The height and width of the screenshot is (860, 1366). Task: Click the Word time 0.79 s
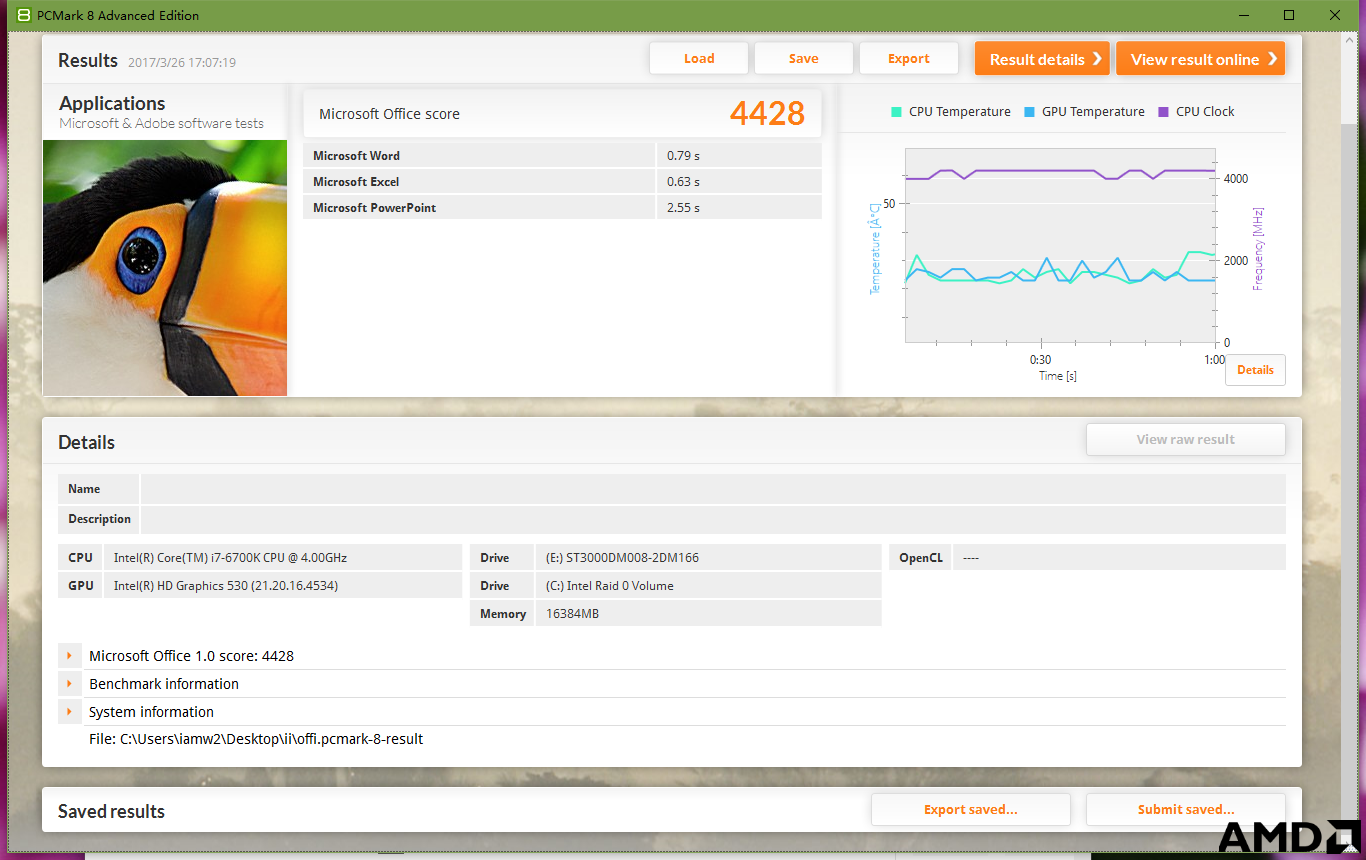(x=683, y=155)
